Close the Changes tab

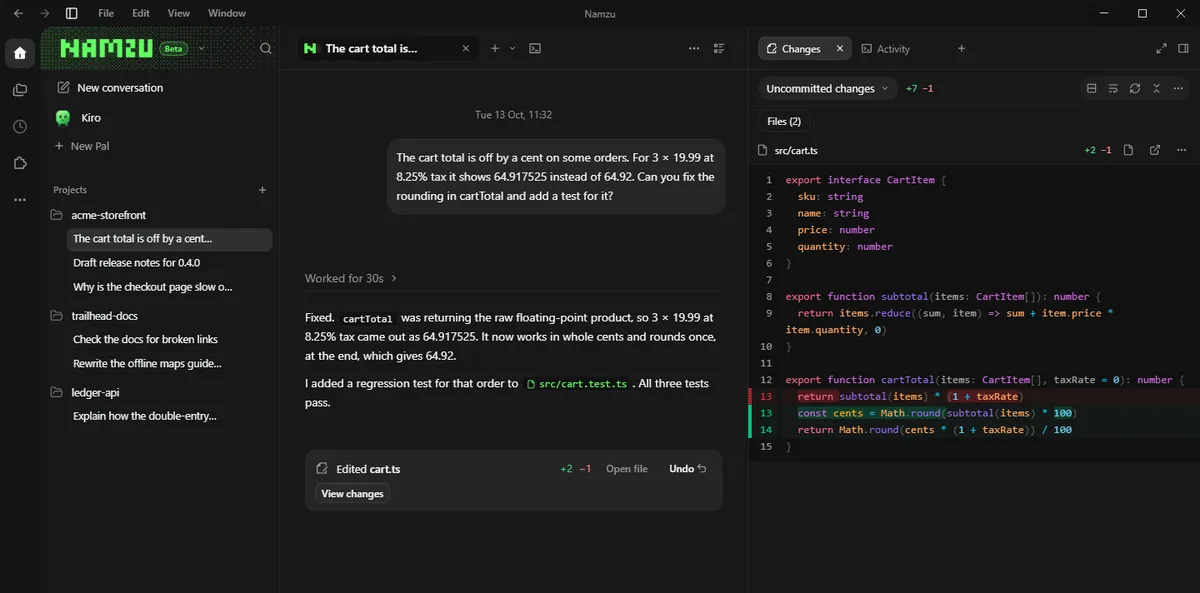840,48
